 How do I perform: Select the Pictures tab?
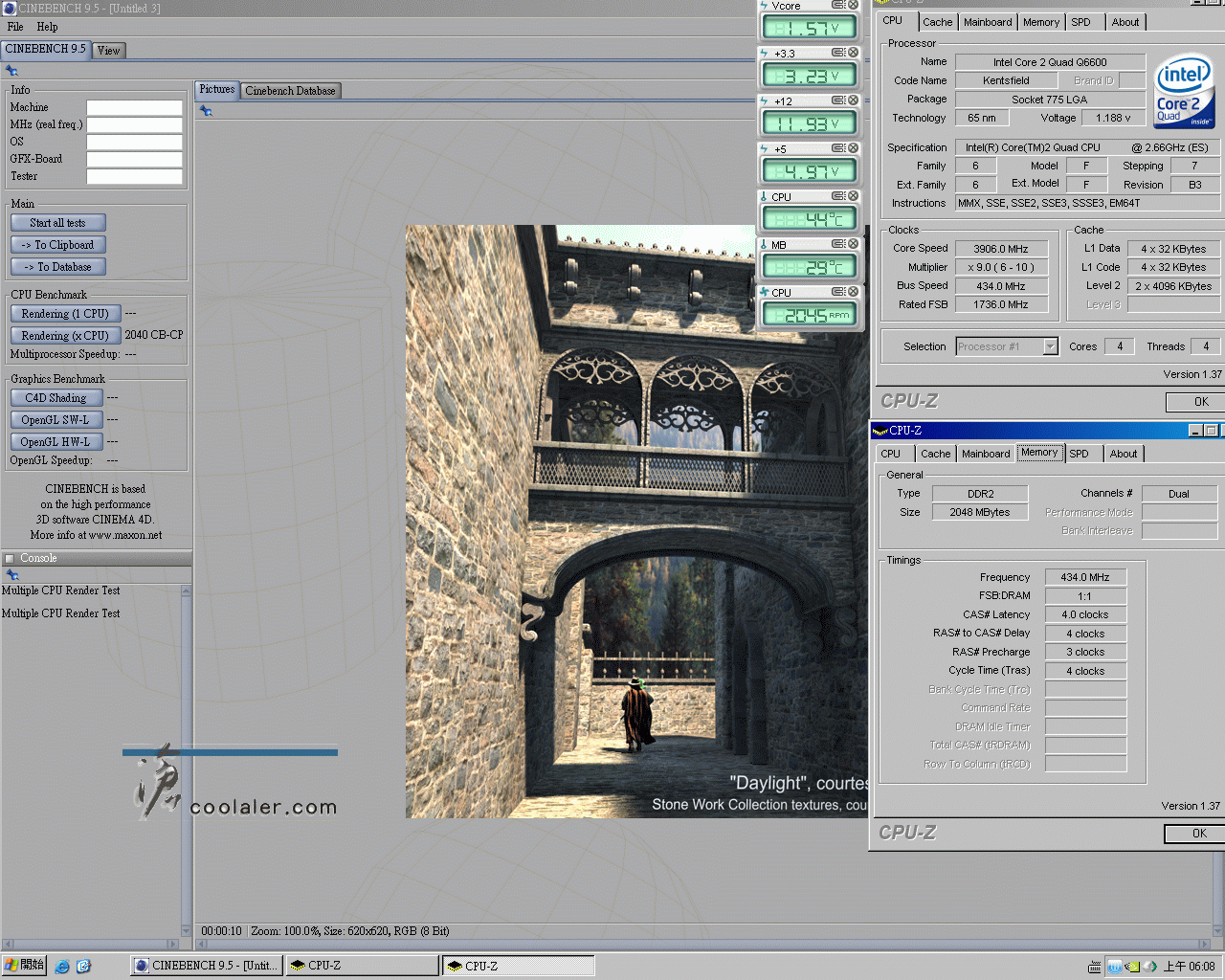(x=217, y=89)
